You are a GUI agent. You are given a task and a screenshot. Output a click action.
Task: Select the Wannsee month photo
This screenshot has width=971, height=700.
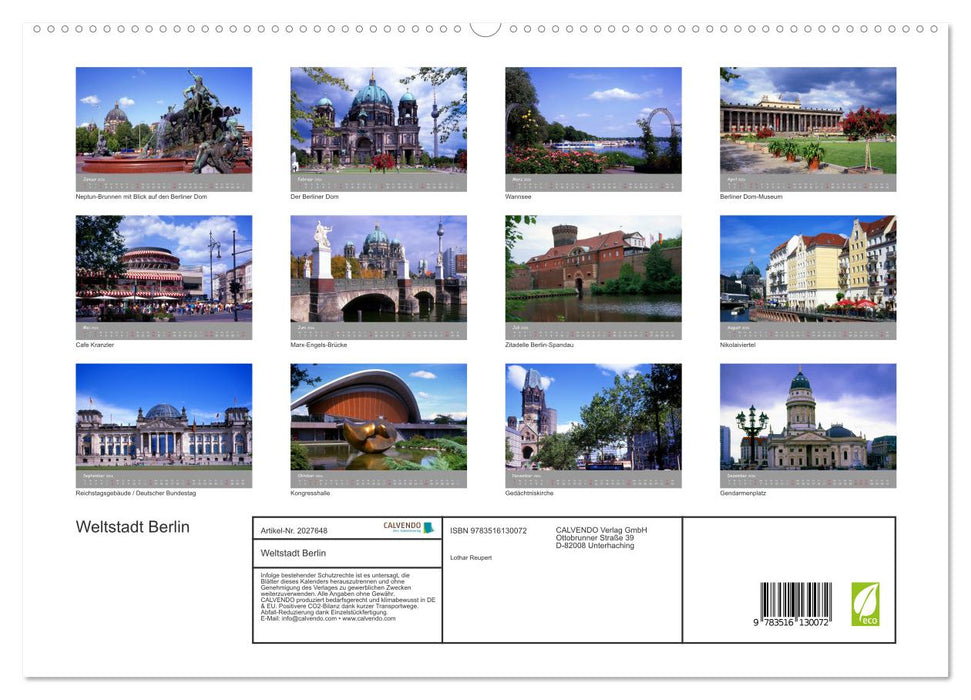pos(593,120)
